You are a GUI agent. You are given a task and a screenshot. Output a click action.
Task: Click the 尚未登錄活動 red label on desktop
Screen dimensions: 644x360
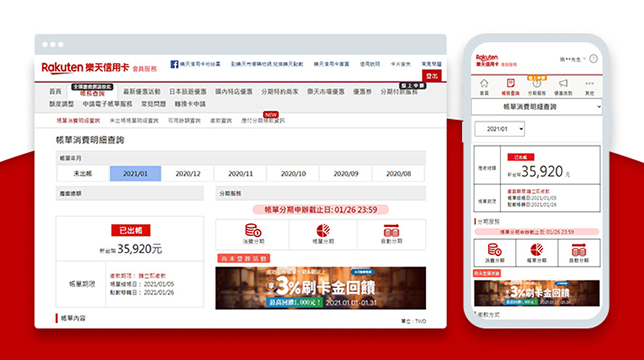[244, 258]
